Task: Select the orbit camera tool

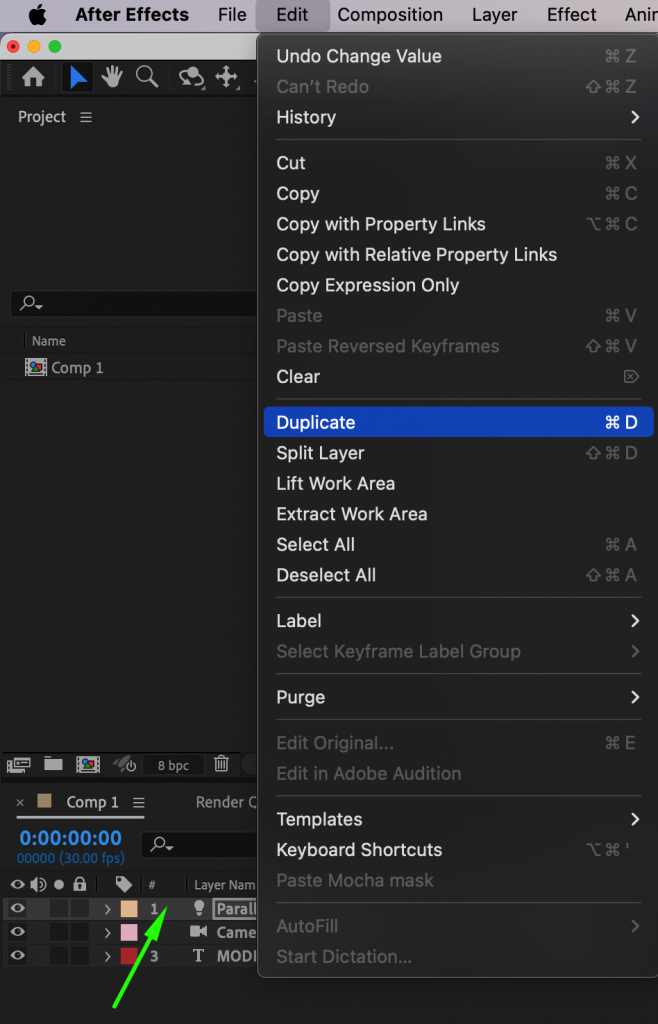Action: coord(192,77)
